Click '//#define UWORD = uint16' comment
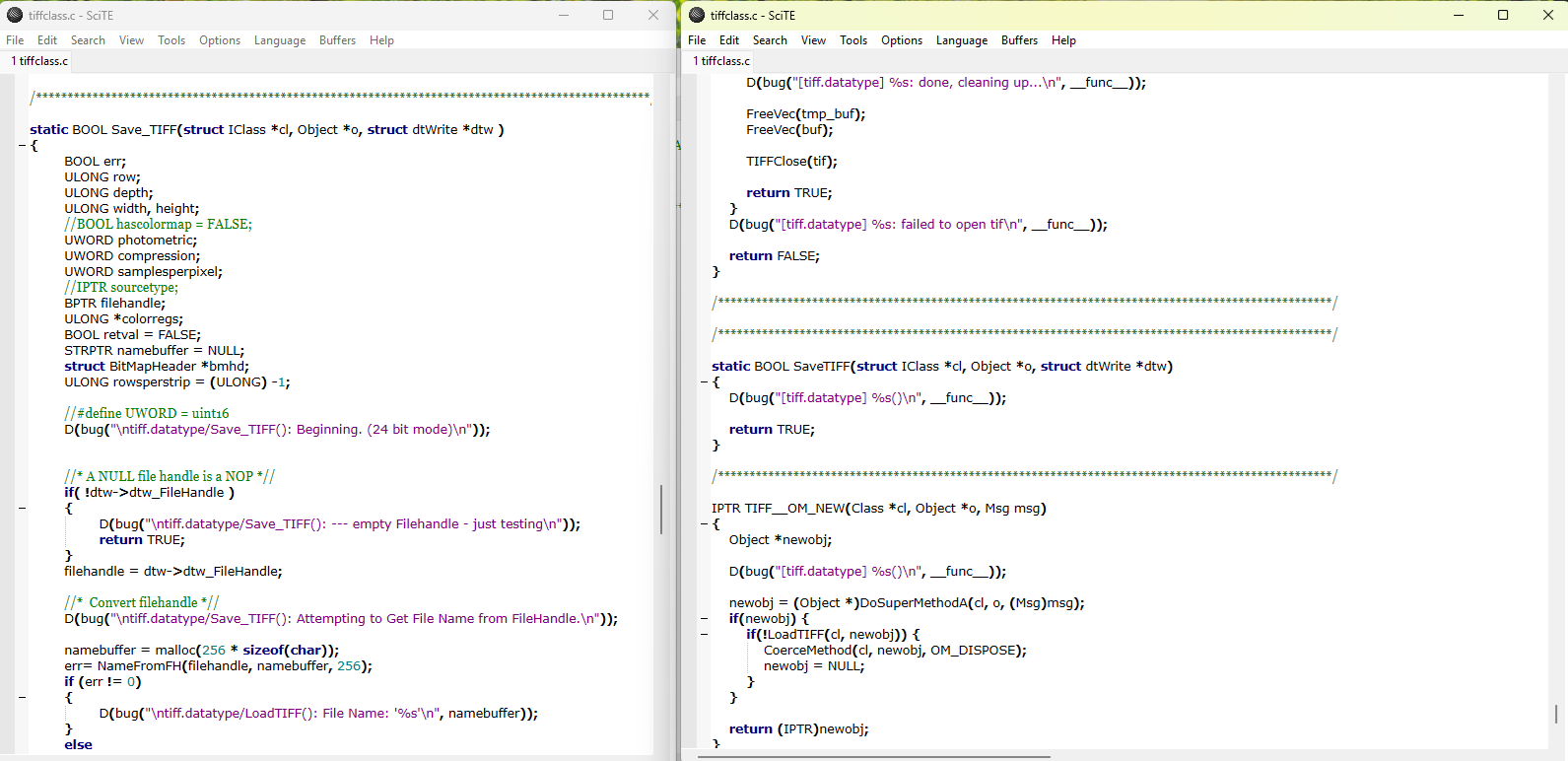The width and height of the screenshot is (1568, 761). 147,413
